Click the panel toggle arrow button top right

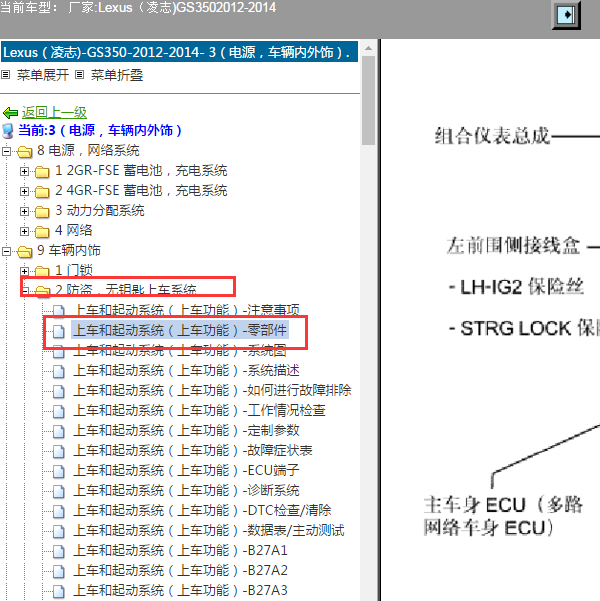coord(567,15)
